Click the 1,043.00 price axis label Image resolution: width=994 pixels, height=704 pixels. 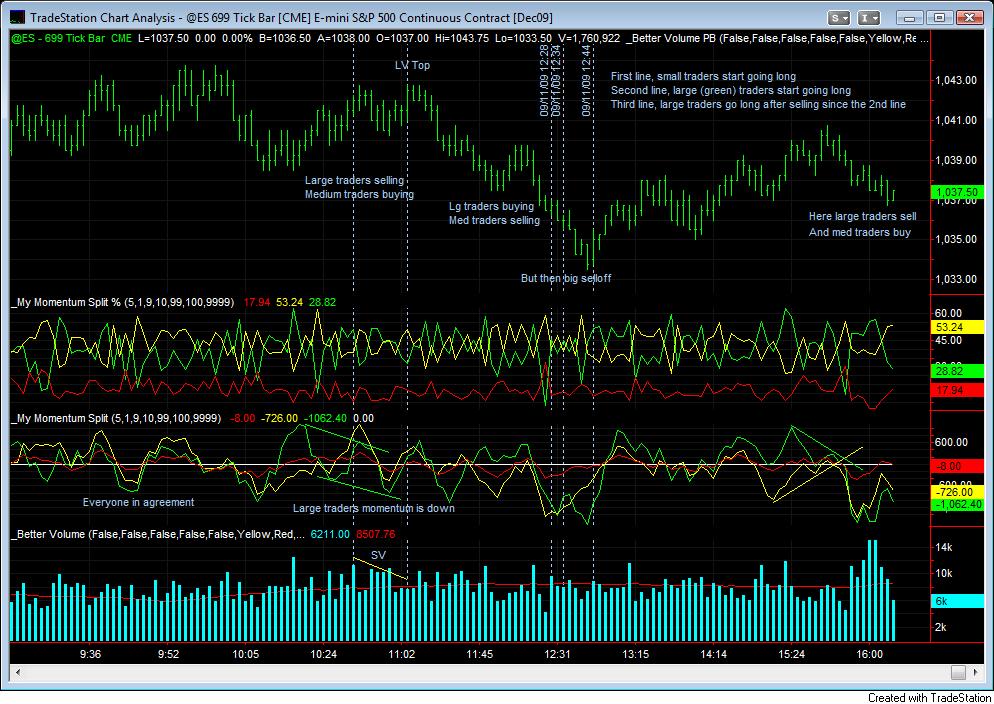[x=956, y=80]
